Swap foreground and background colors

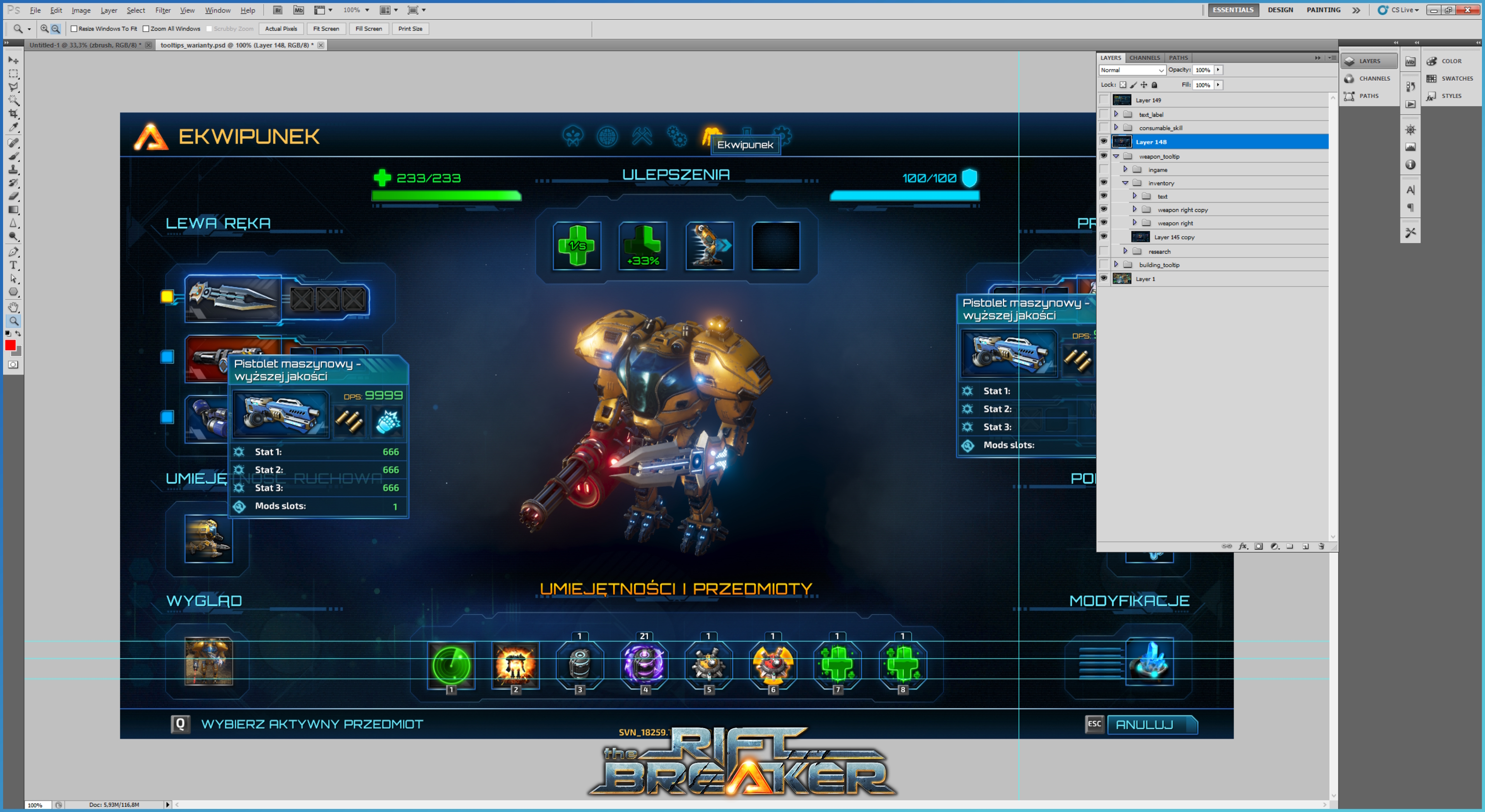19,334
